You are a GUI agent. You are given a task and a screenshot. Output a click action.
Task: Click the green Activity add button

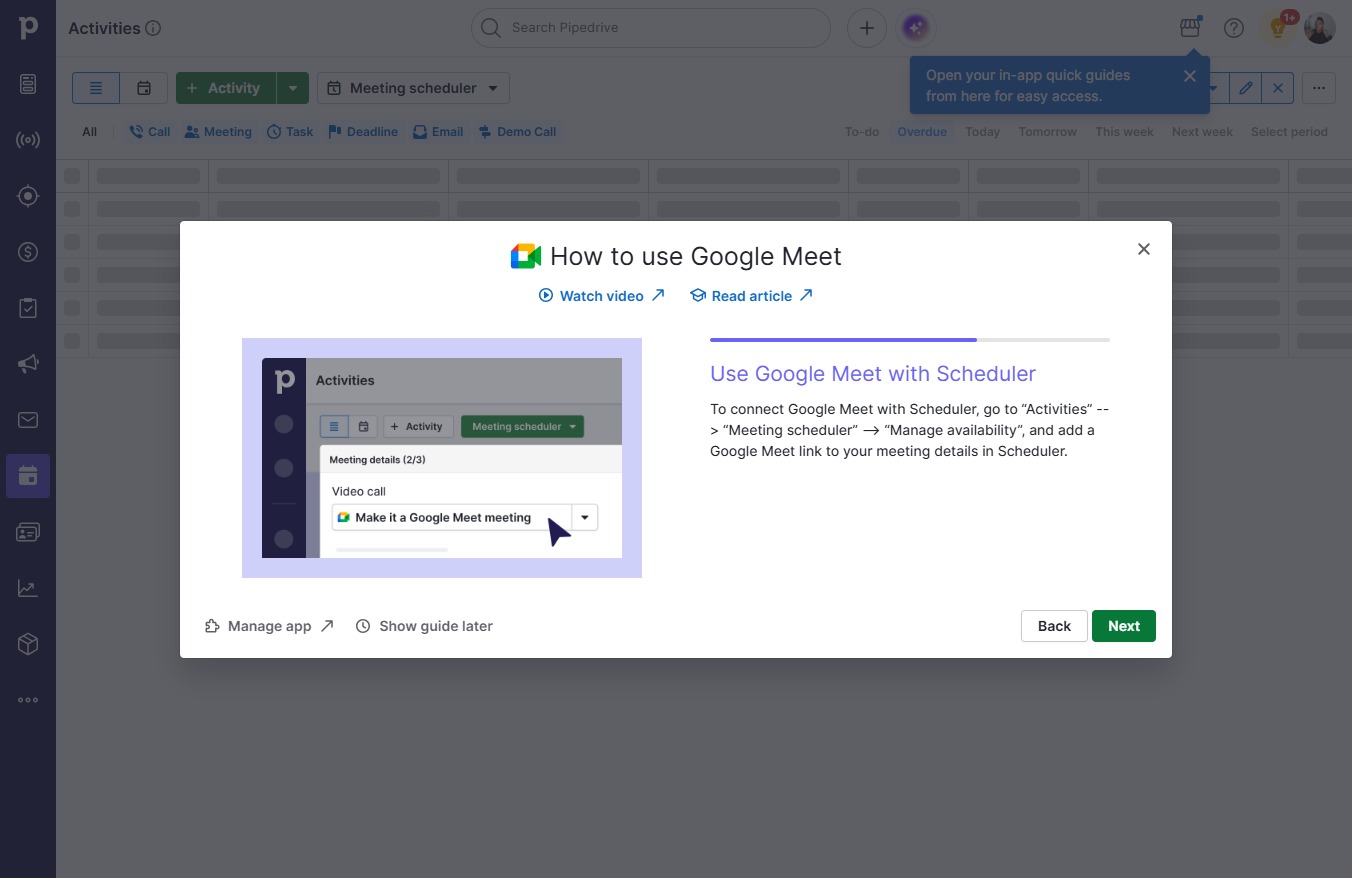click(x=226, y=88)
